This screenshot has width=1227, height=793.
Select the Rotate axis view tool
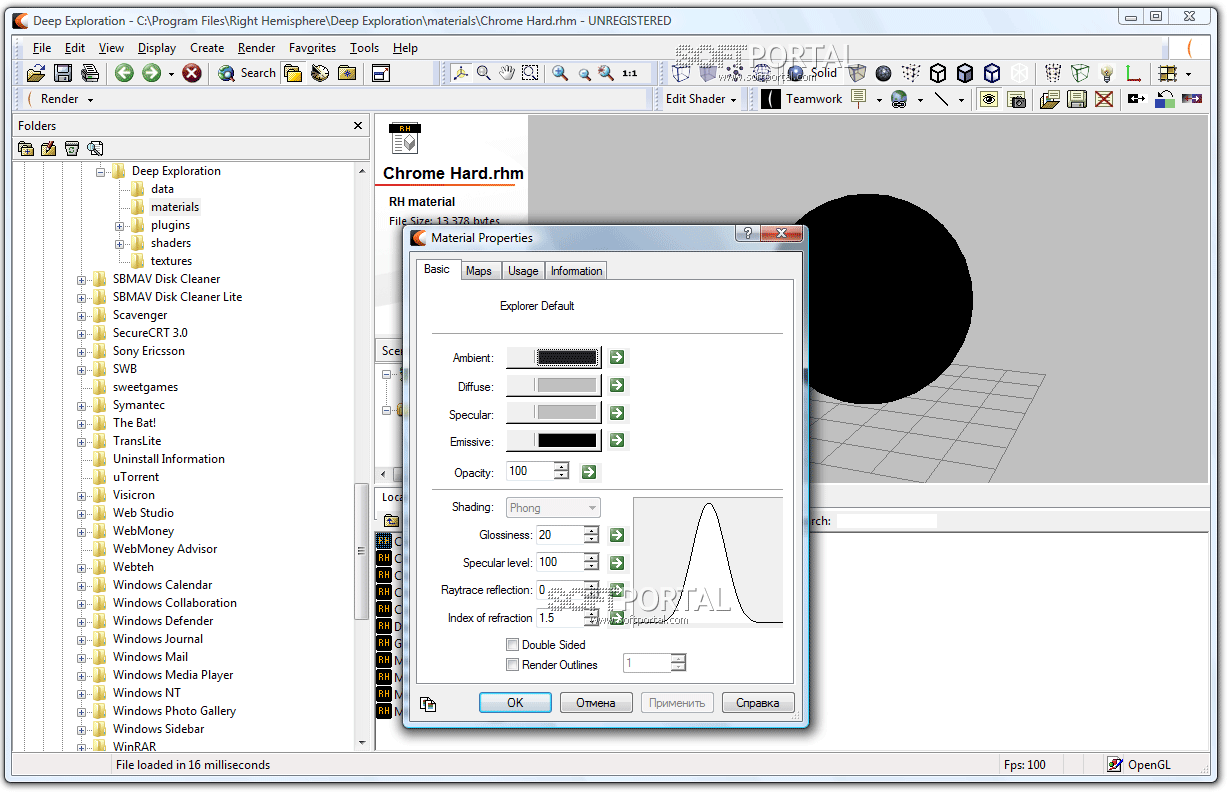[460, 73]
